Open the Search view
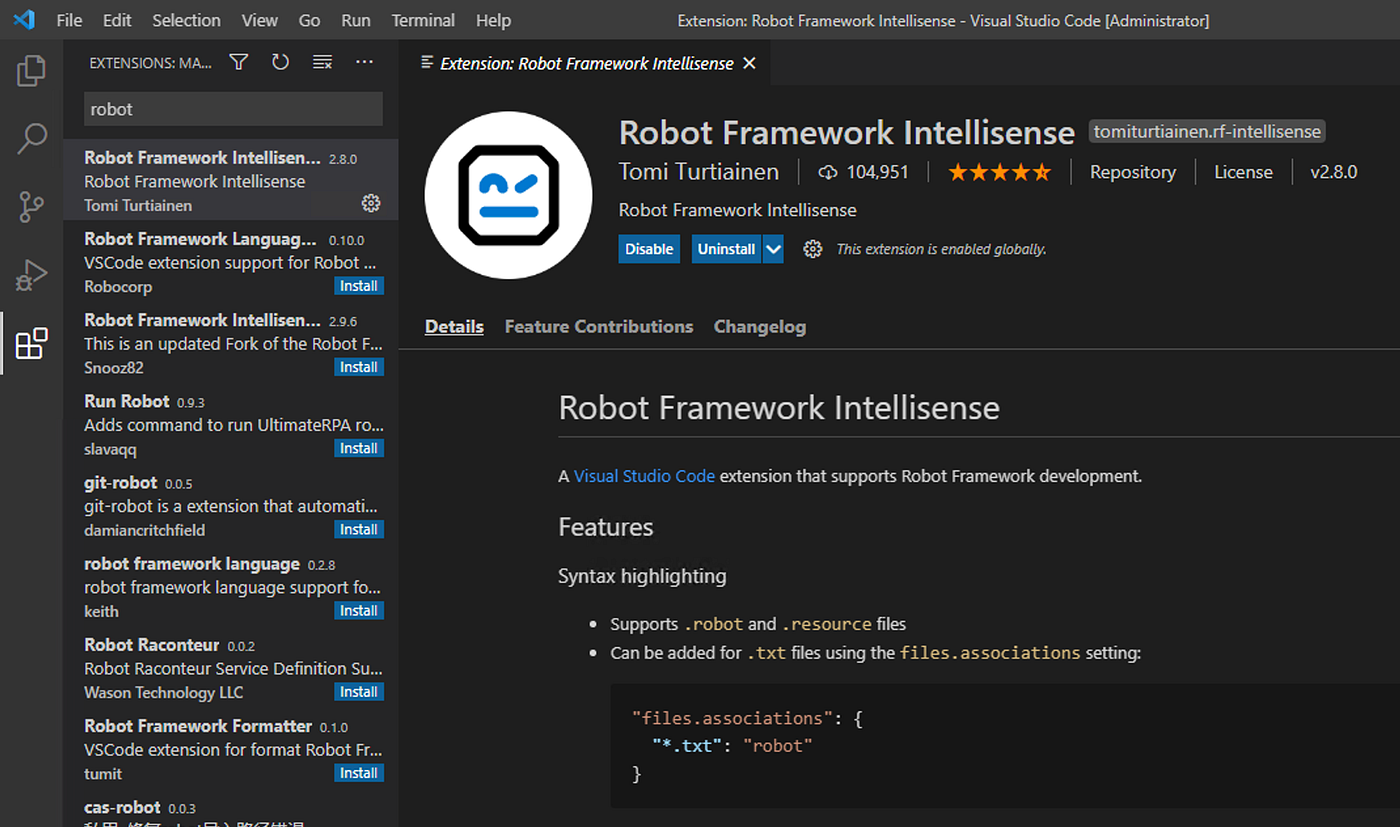1400x827 pixels. (31, 138)
